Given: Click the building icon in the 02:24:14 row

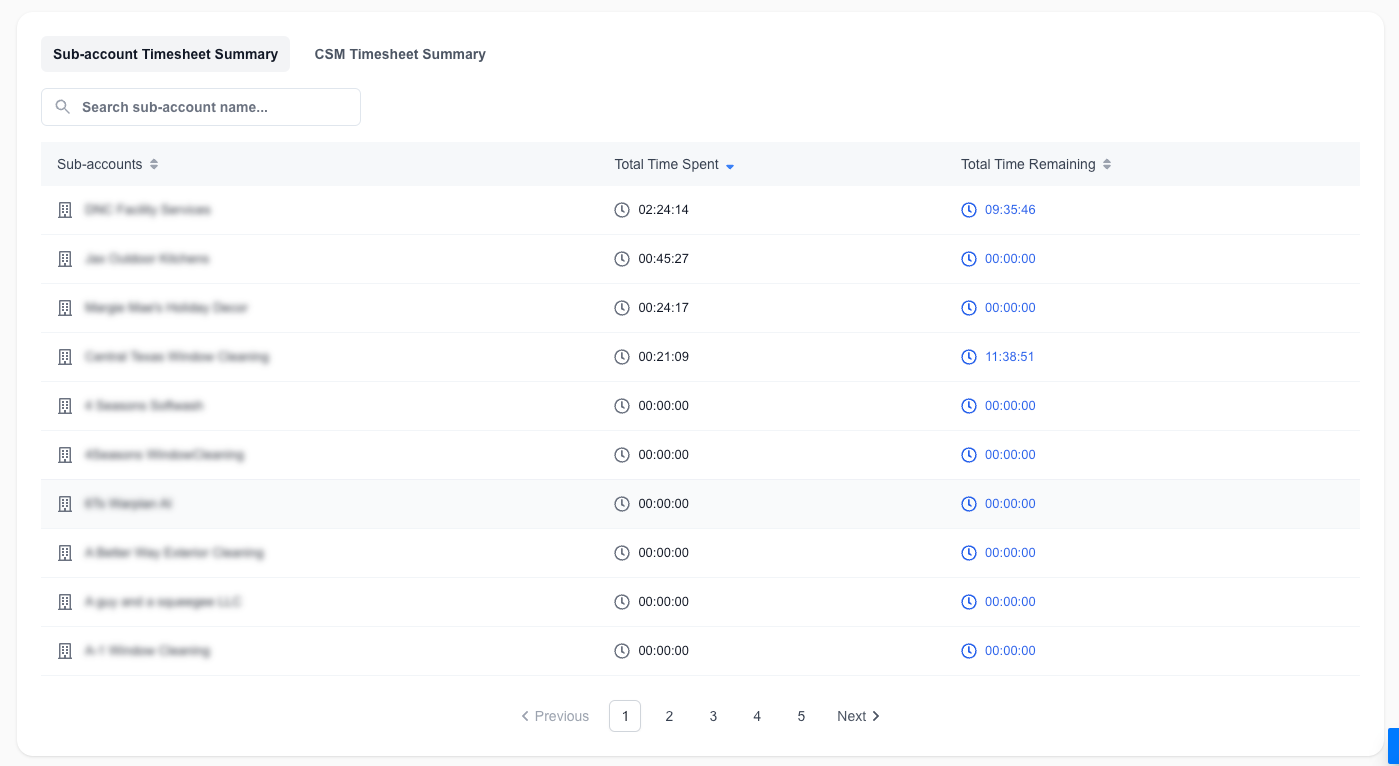Looking at the screenshot, I should 65,210.
